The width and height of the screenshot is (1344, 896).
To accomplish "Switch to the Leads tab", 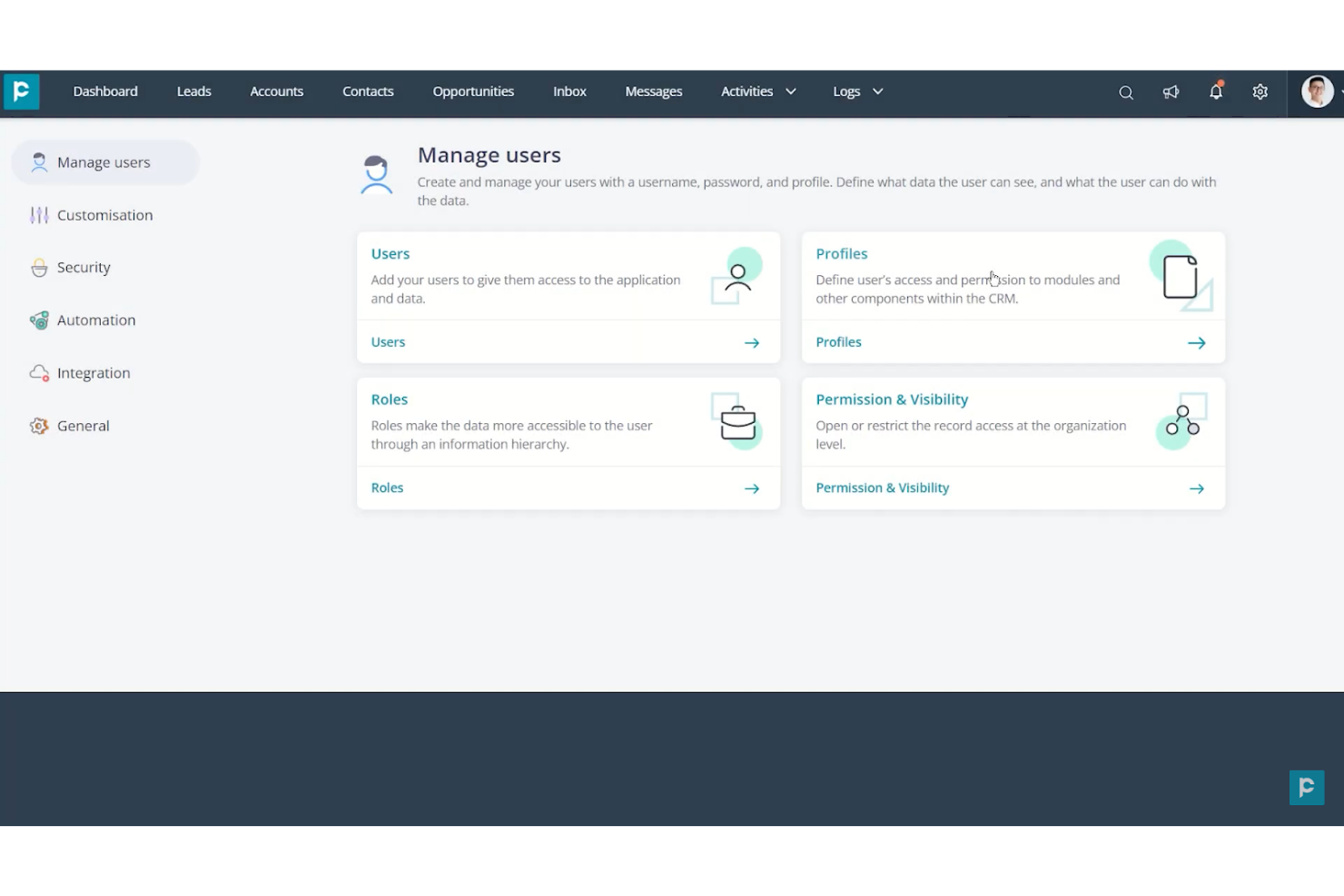I will coord(193,91).
